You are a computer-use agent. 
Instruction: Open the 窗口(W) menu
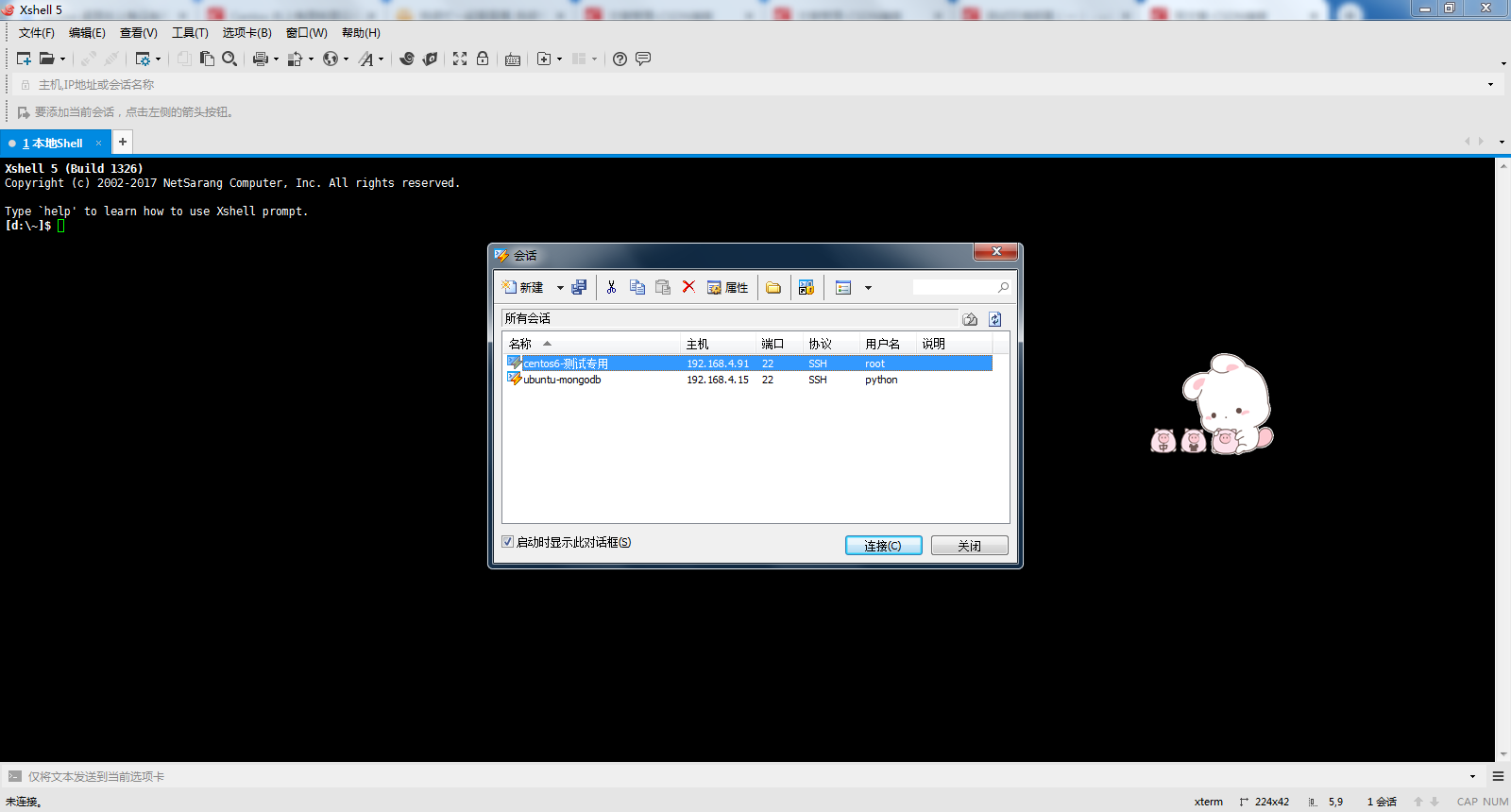(306, 33)
